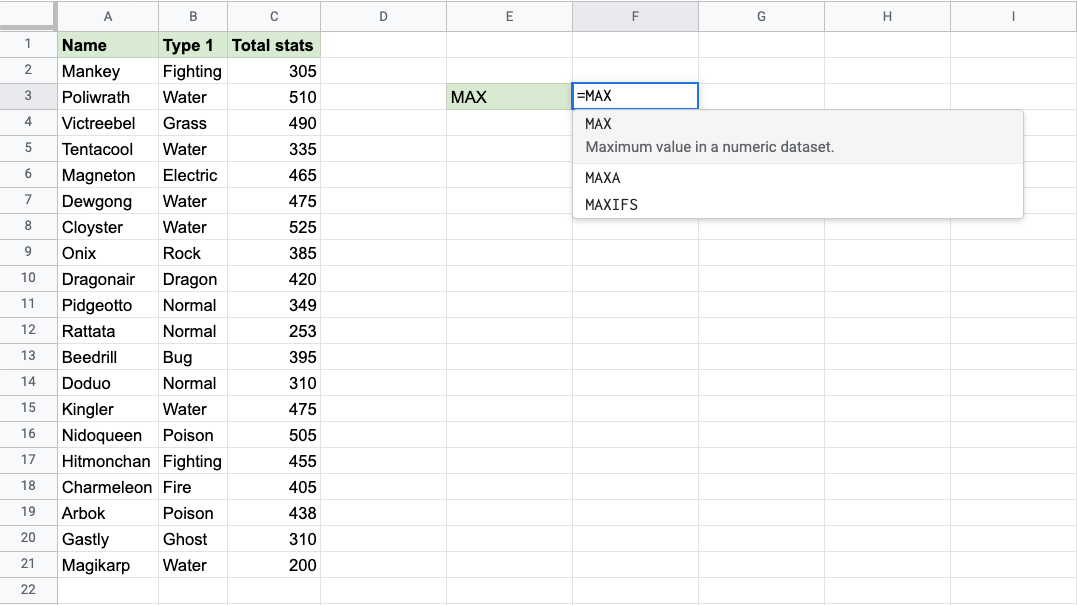This screenshot has width=1077, height=605.
Task: Select the Name header cell
Action: click(x=108, y=45)
